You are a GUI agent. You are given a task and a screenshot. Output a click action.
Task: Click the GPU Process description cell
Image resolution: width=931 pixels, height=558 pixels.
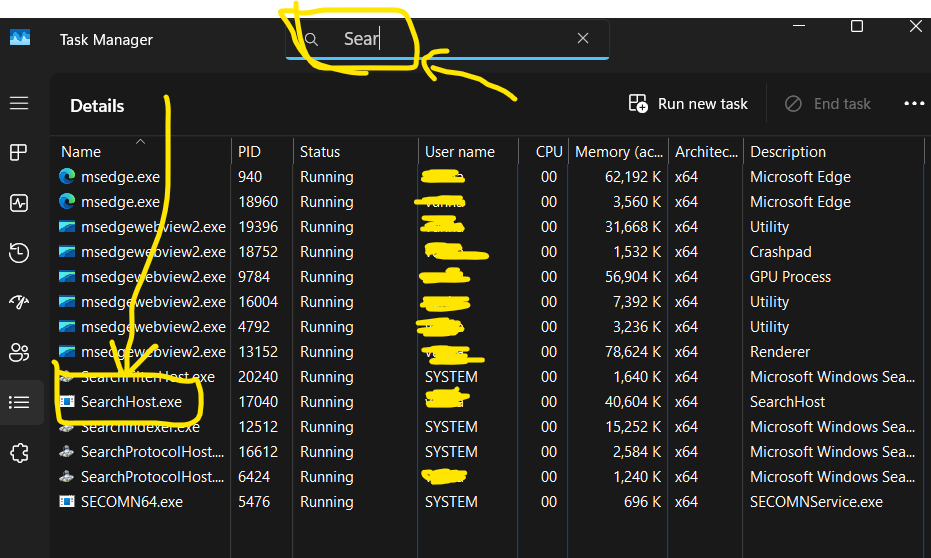(790, 277)
